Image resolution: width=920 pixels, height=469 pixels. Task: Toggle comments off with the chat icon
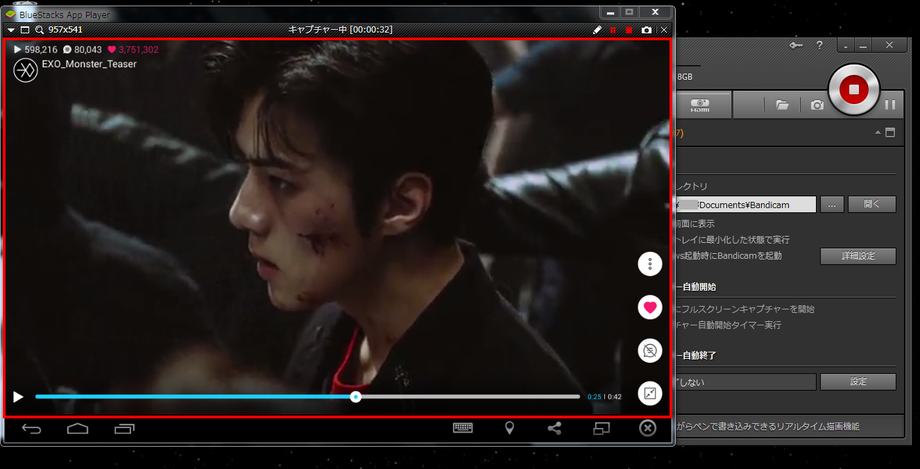[x=650, y=350]
